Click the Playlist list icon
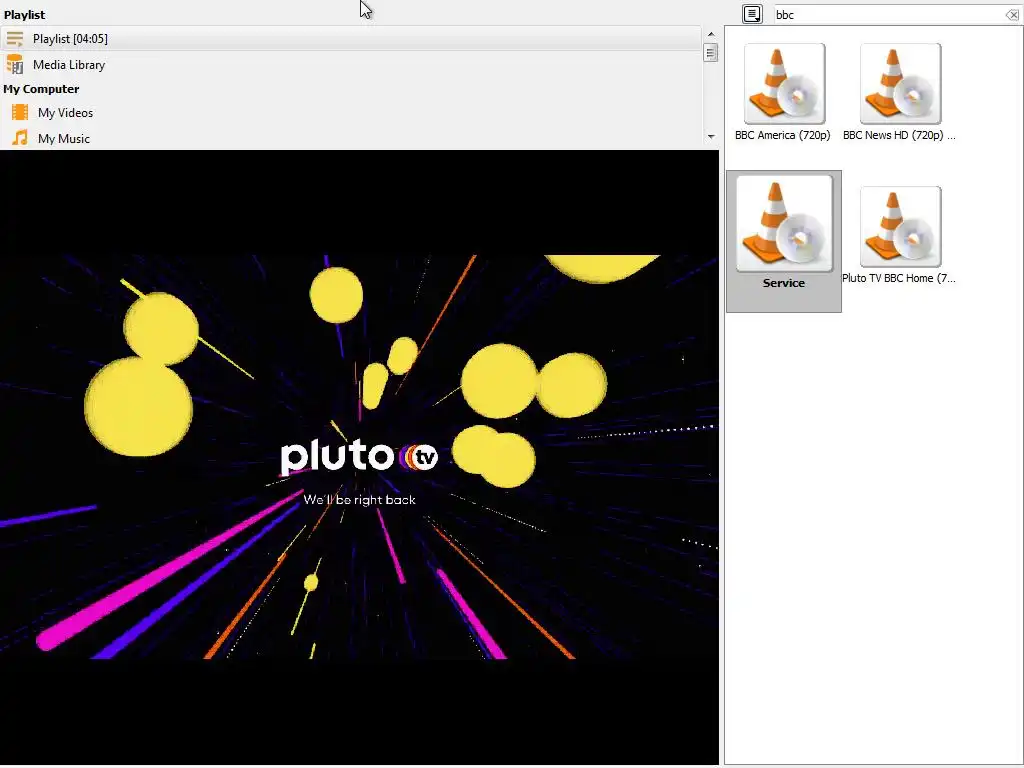Viewport: 1024px width, 768px height. tap(15, 39)
